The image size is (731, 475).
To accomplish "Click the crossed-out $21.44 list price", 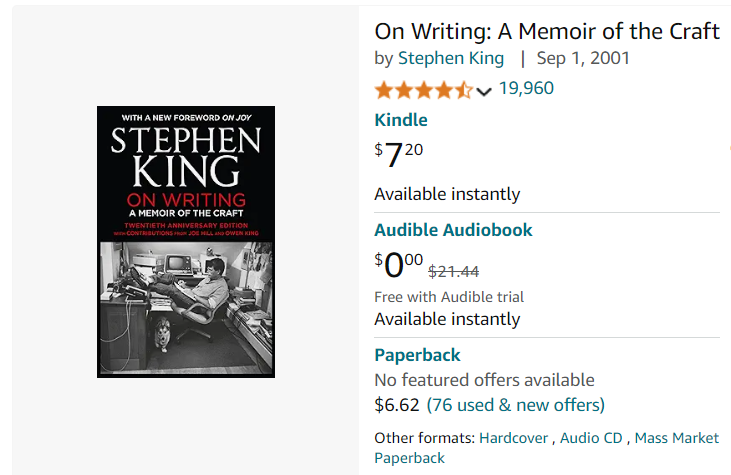I will [x=454, y=271].
